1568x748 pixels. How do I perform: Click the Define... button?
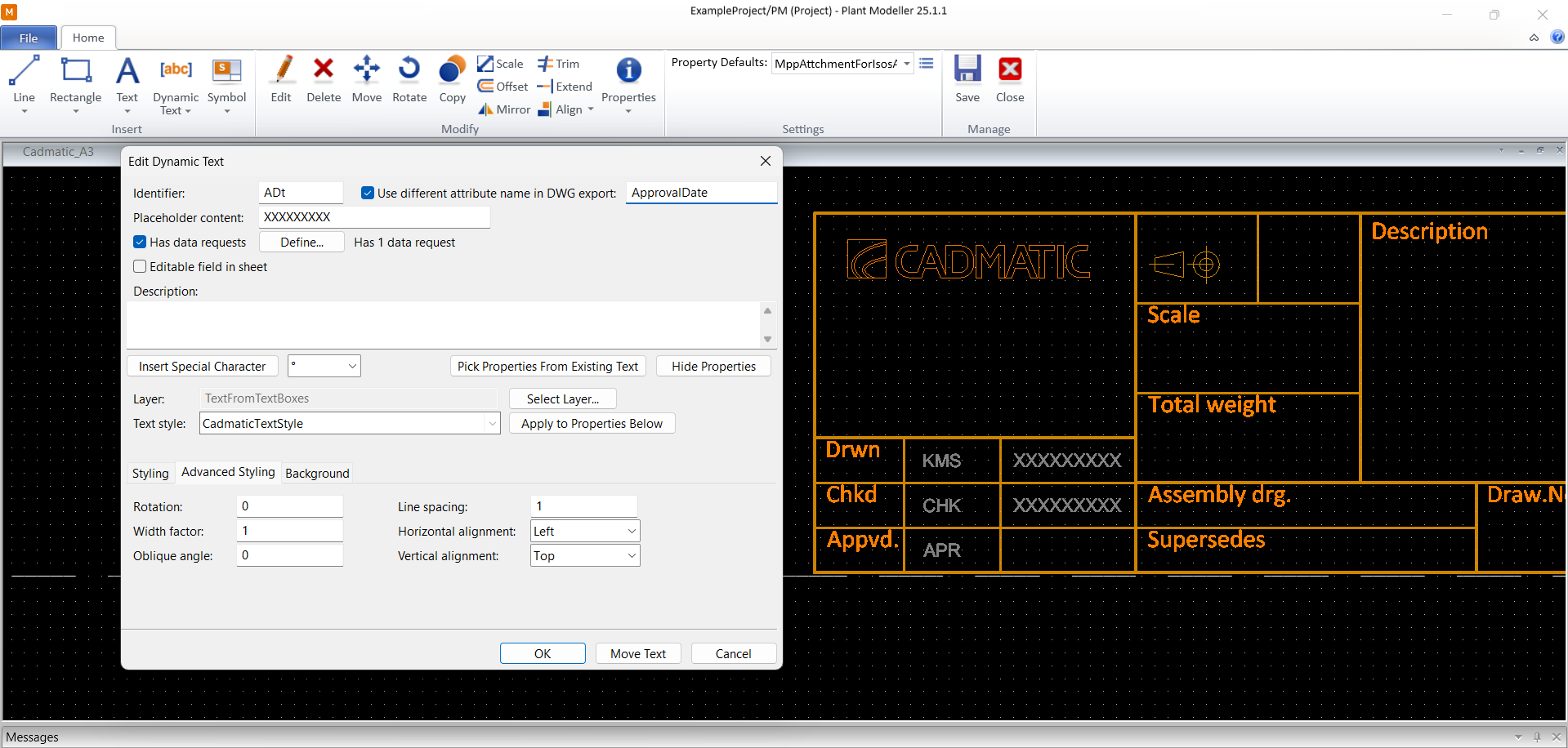[x=302, y=242]
